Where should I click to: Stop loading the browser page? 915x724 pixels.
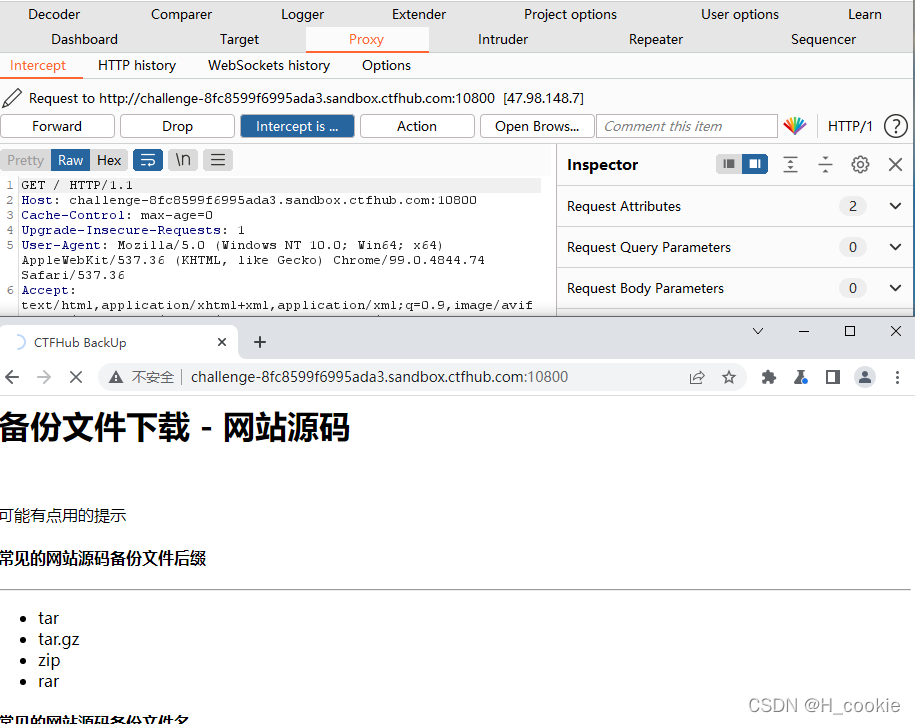(x=76, y=377)
